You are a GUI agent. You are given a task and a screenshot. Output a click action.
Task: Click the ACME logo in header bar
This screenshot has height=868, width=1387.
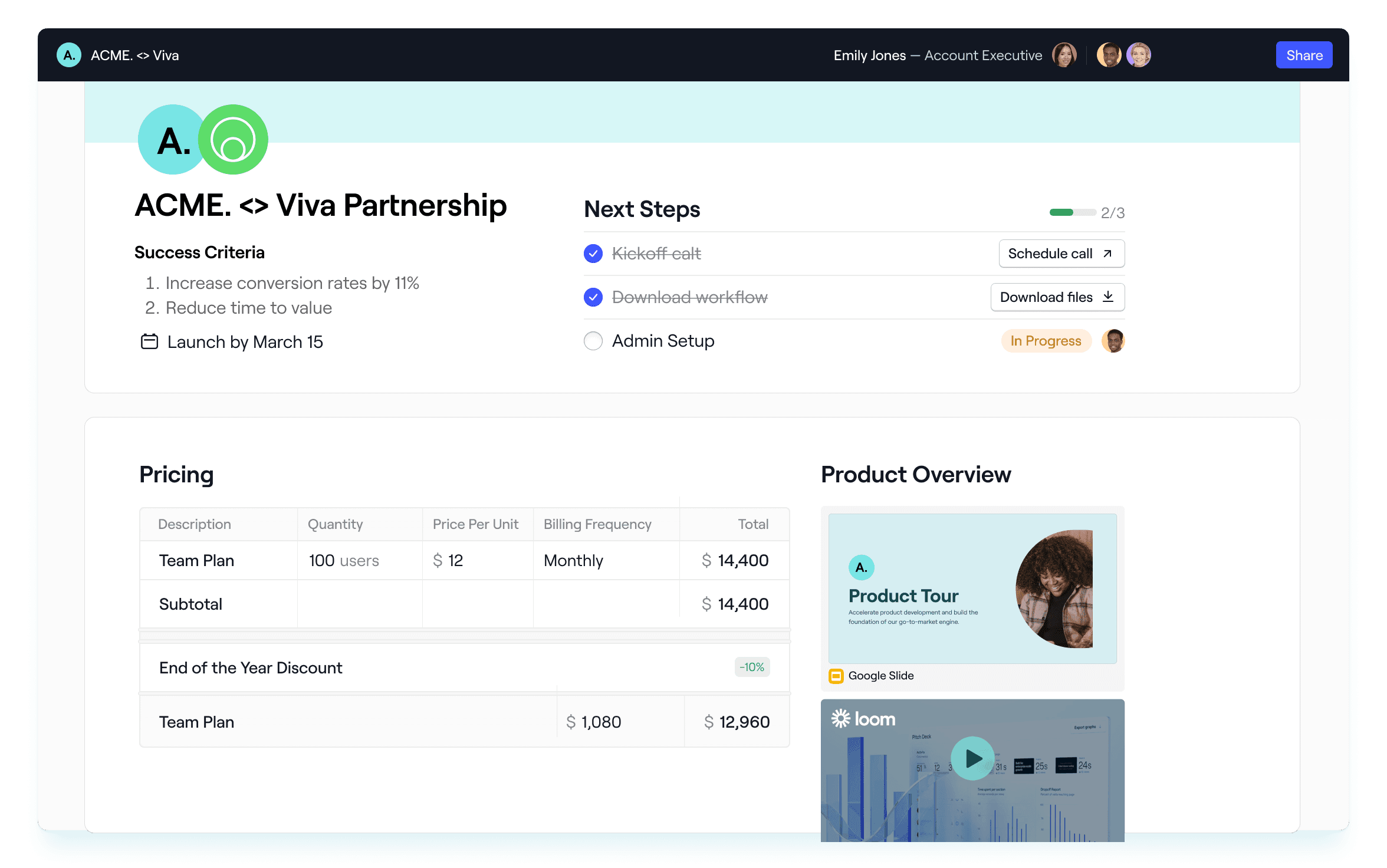(x=69, y=55)
